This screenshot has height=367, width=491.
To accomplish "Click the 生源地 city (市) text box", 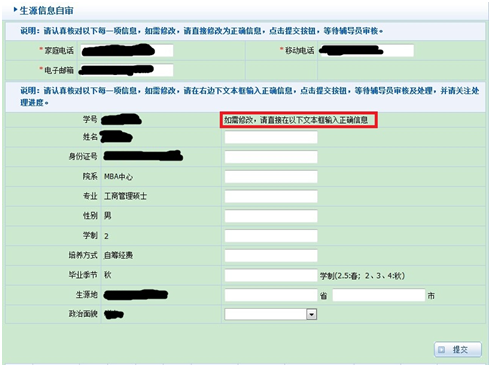I will click(379, 295).
